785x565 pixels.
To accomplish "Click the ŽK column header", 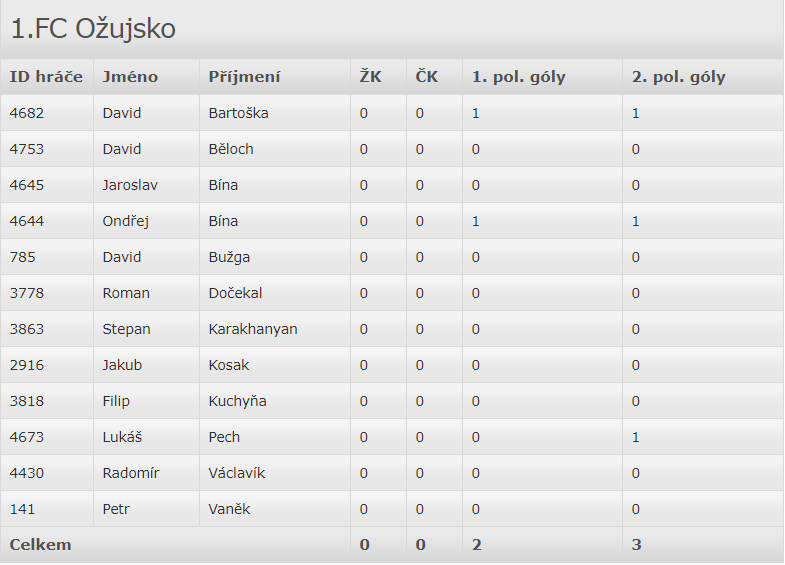I will (370, 77).
